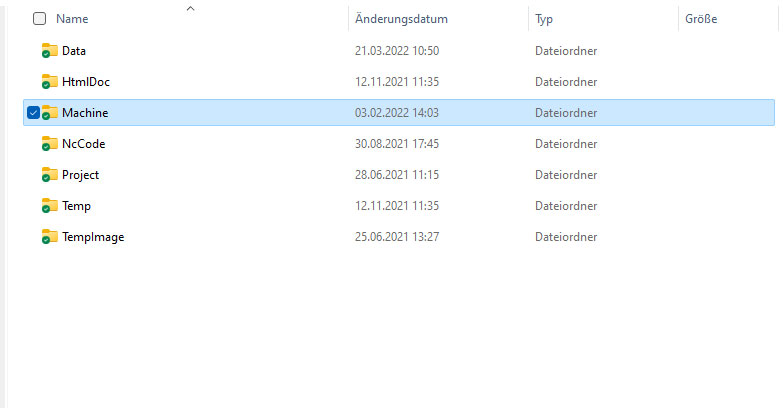783x408 pixels.
Task: Click Dateiordner type of the Project row
Action: [566, 175]
